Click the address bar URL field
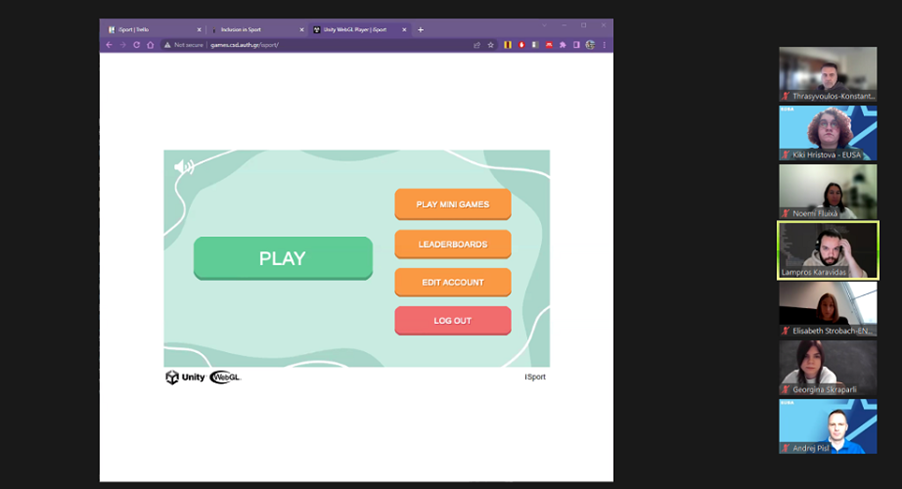This screenshot has height=489, width=902. click(x=300, y=45)
